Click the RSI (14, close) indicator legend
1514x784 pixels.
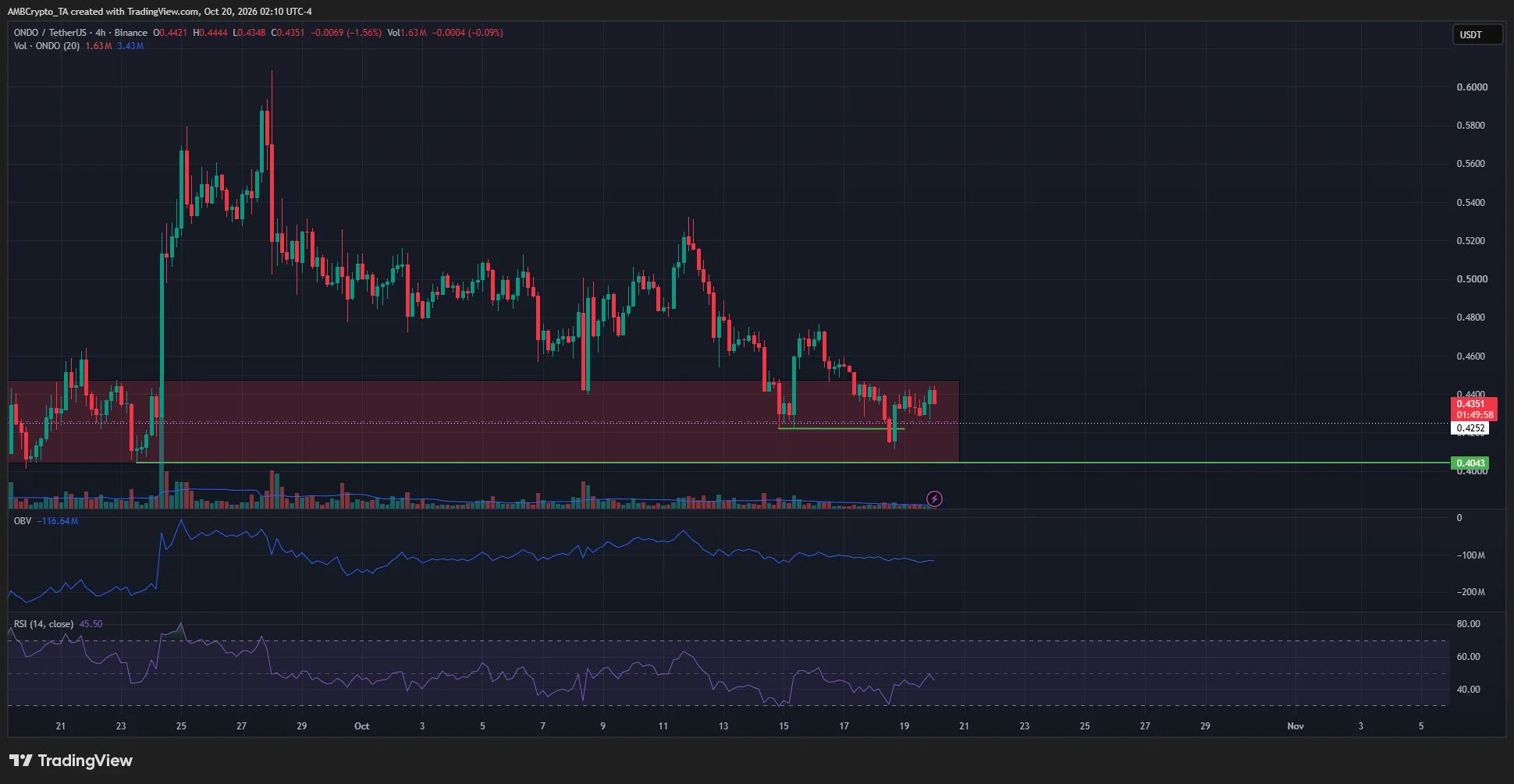[x=44, y=624]
